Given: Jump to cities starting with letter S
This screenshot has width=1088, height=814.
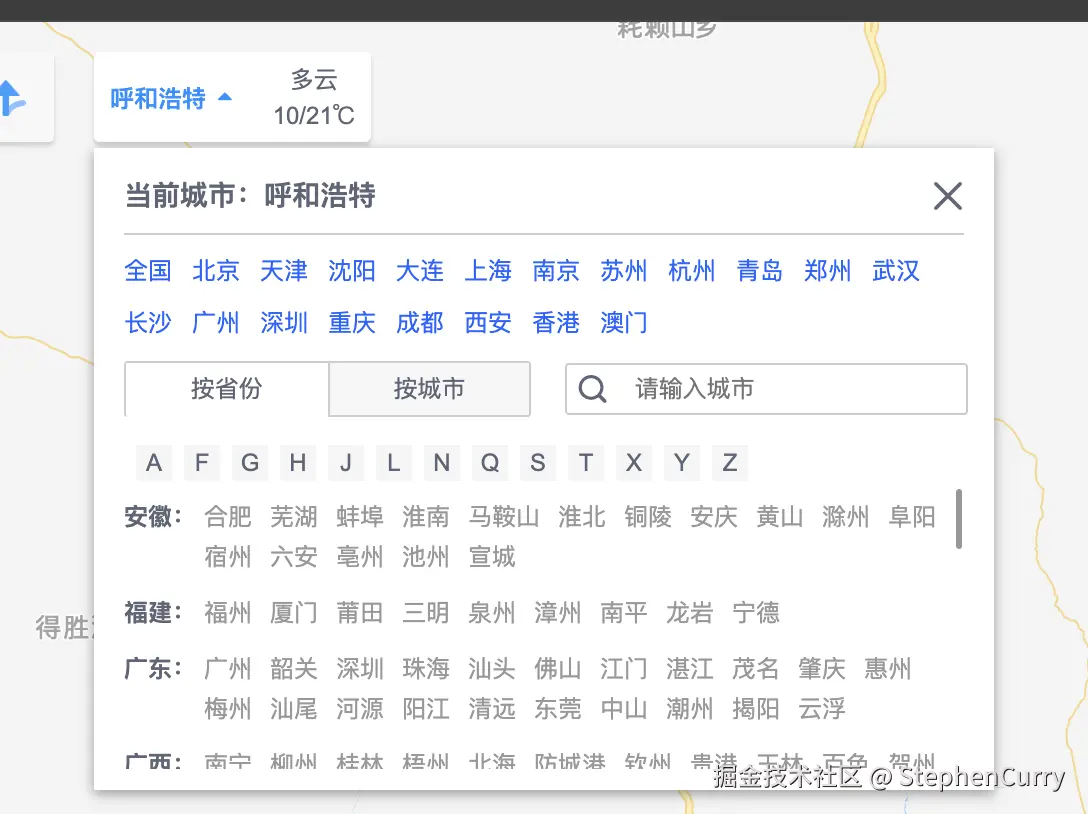Looking at the screenshot, I should (x=537, y=462).
